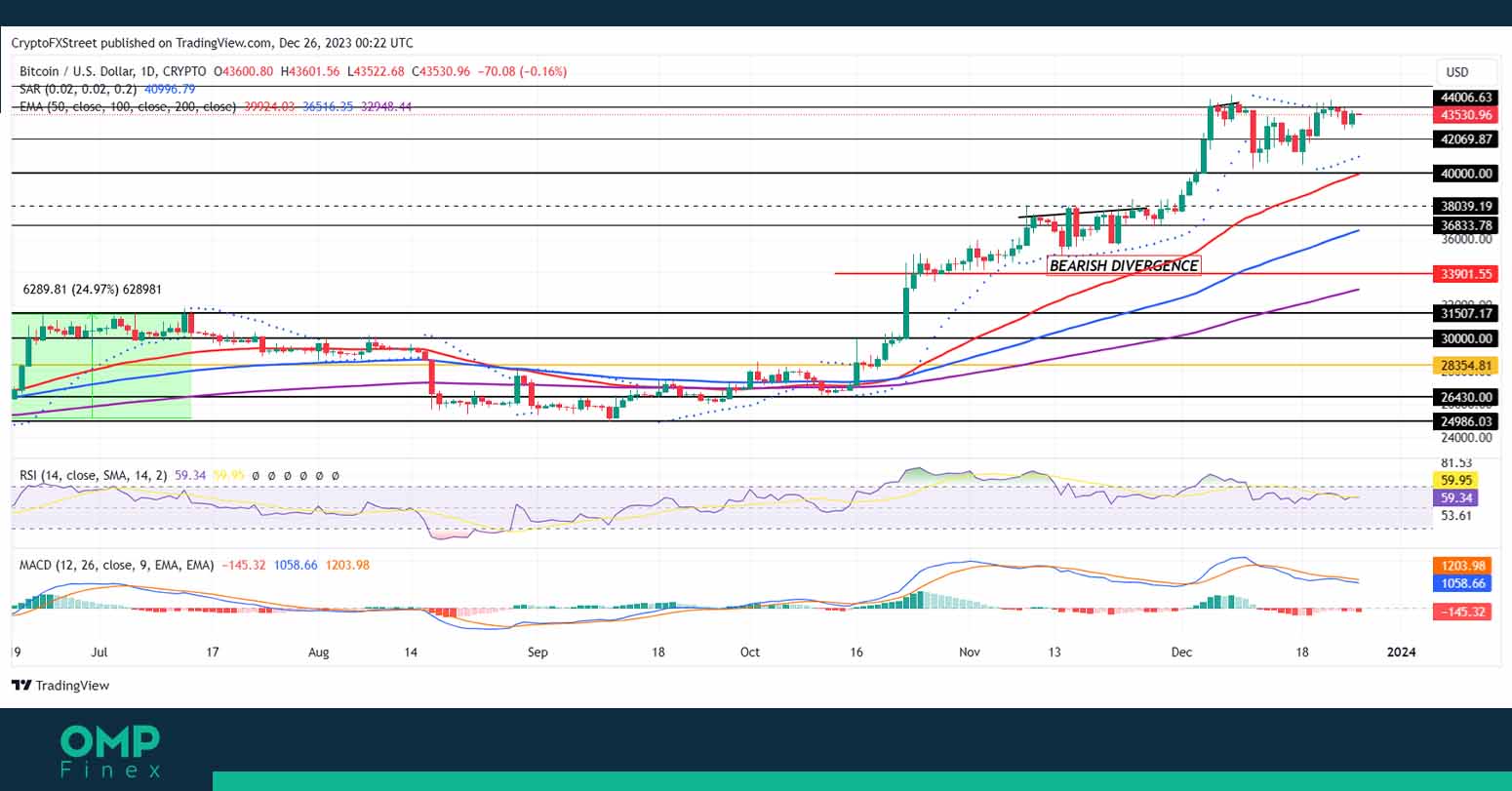Viewport: 1512px width, 791px height.
Task: Click the Jul date on time axis
Action: coord(100,652)
